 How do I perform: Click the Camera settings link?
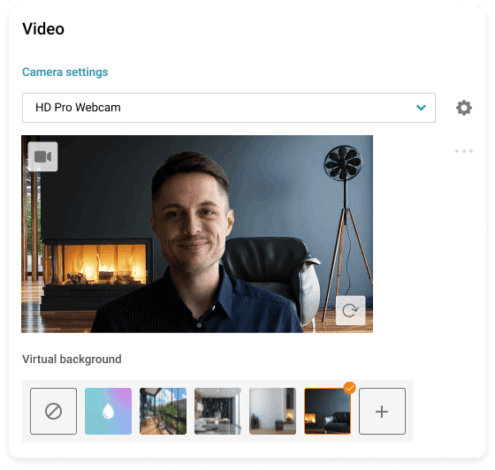(65, 72)
